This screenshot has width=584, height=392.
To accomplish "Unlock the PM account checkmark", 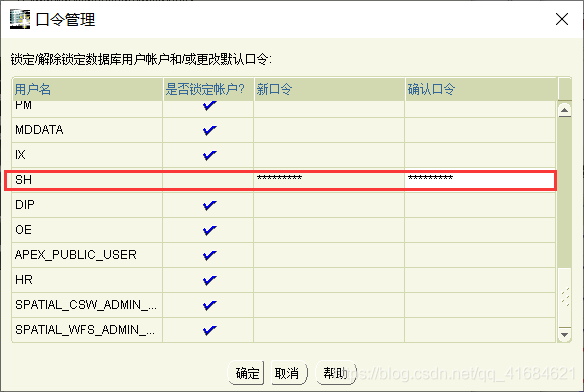I will [209, 106].
